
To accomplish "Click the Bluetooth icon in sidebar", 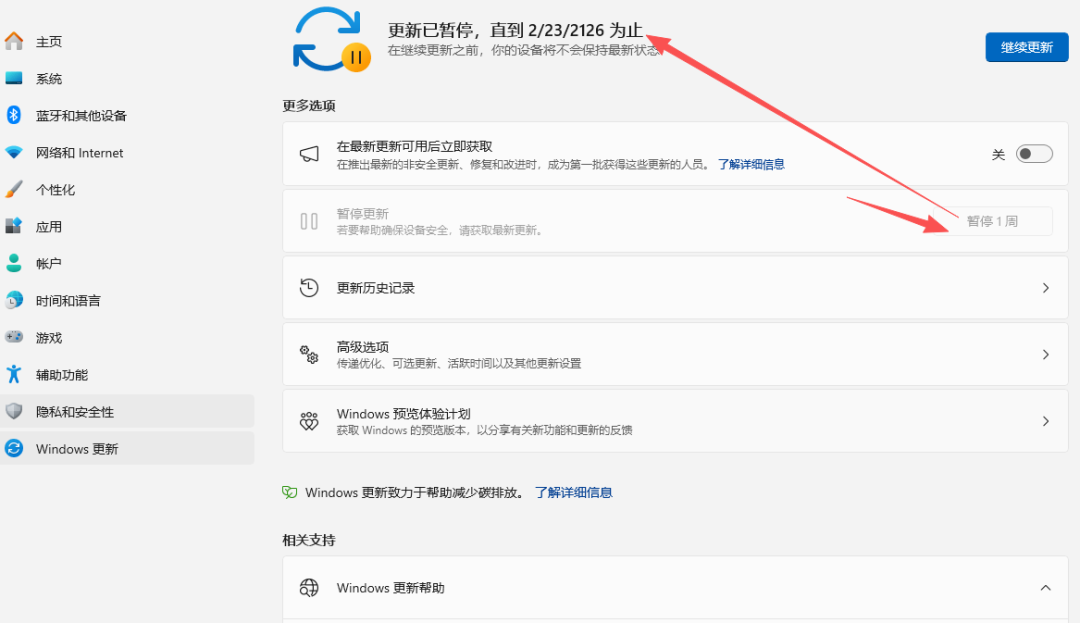I will [14, 115].
